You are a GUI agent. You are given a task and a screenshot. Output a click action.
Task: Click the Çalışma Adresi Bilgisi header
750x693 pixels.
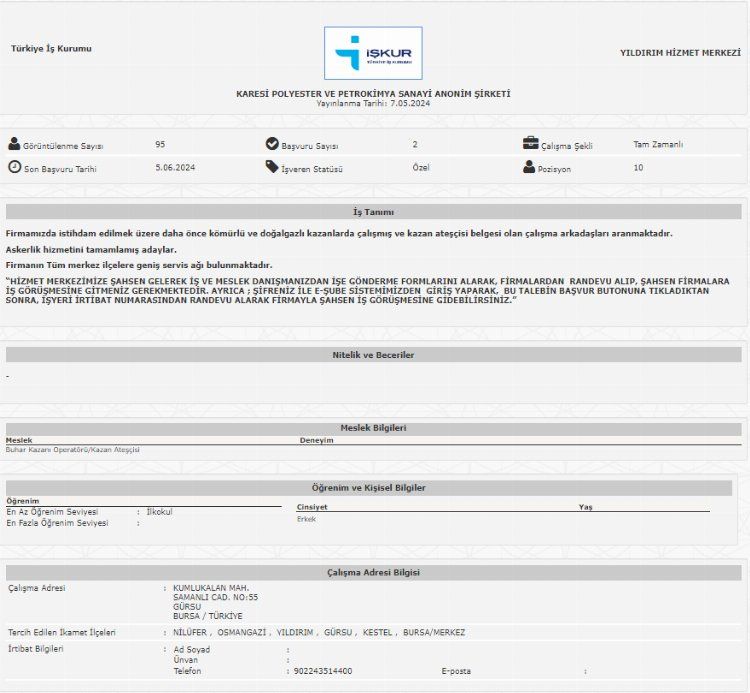pos(373,572)
